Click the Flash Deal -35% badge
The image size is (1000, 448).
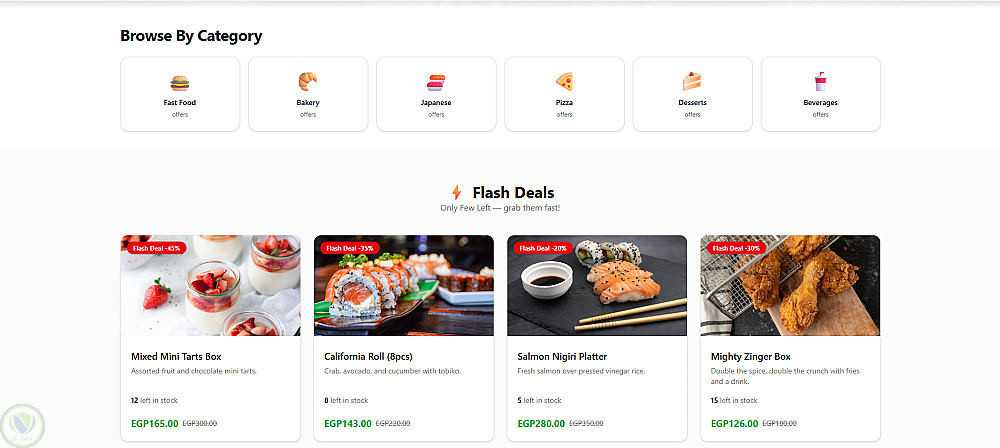(350, 248)
